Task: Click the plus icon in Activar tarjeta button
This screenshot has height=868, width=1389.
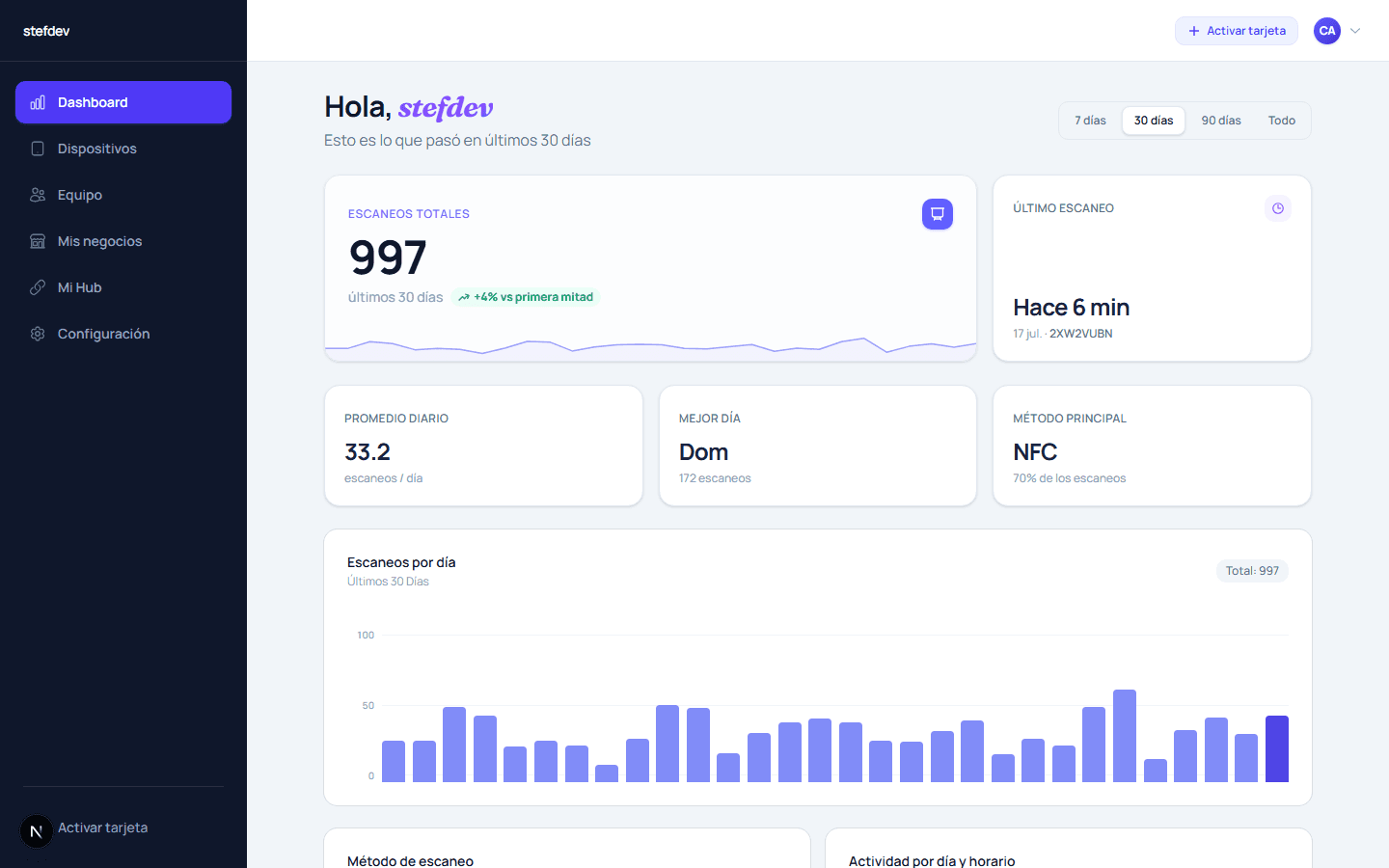Action: click(1194, 31)
